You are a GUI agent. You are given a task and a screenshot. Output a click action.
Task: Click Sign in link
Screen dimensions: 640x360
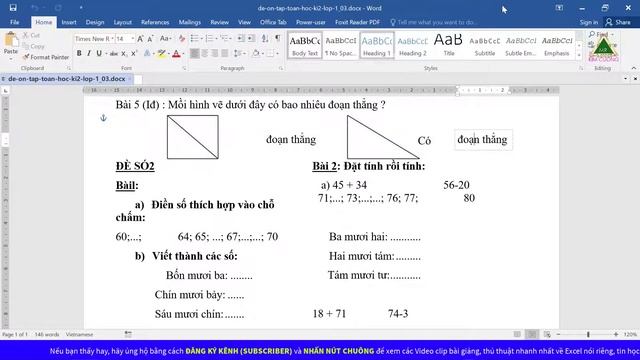coord(589,22)
